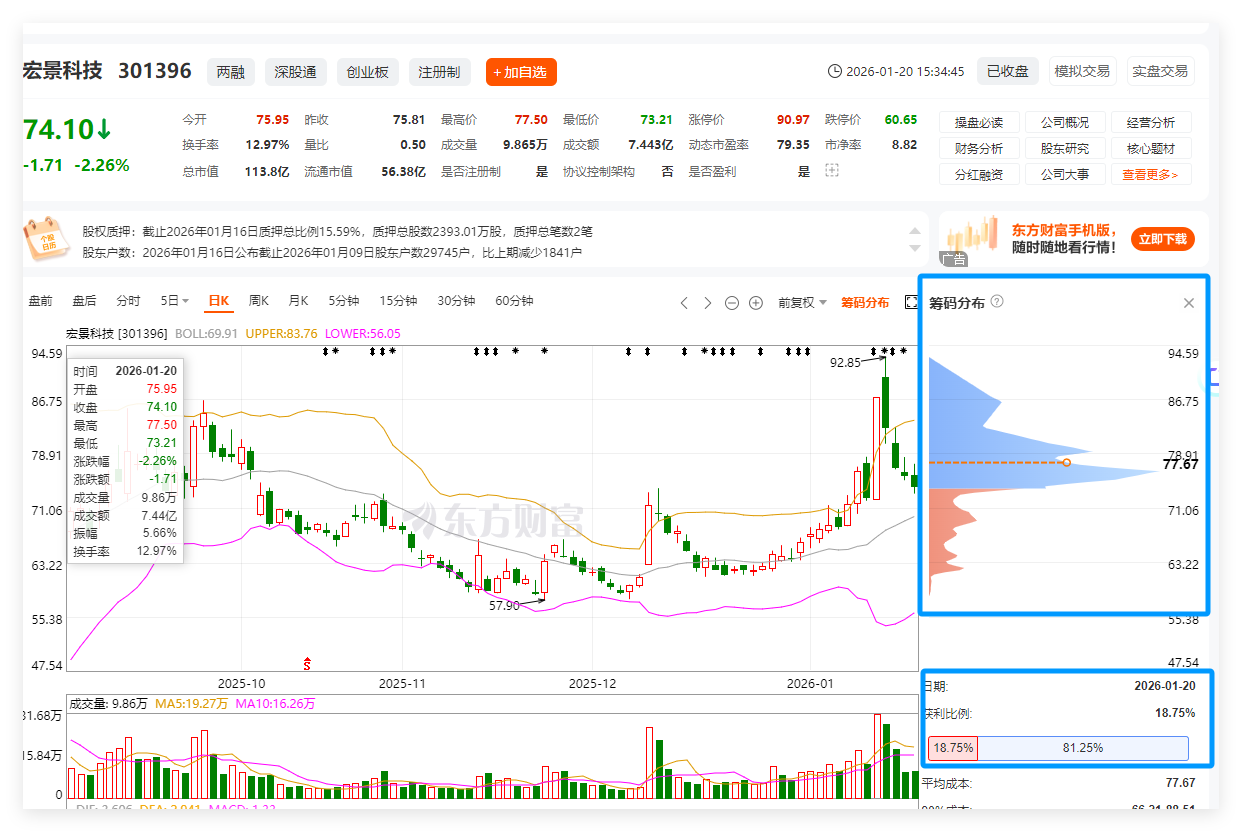Zoom in the K-line chart
The width and height of the screenshot is (1242, 832).
tap(756, 302)
